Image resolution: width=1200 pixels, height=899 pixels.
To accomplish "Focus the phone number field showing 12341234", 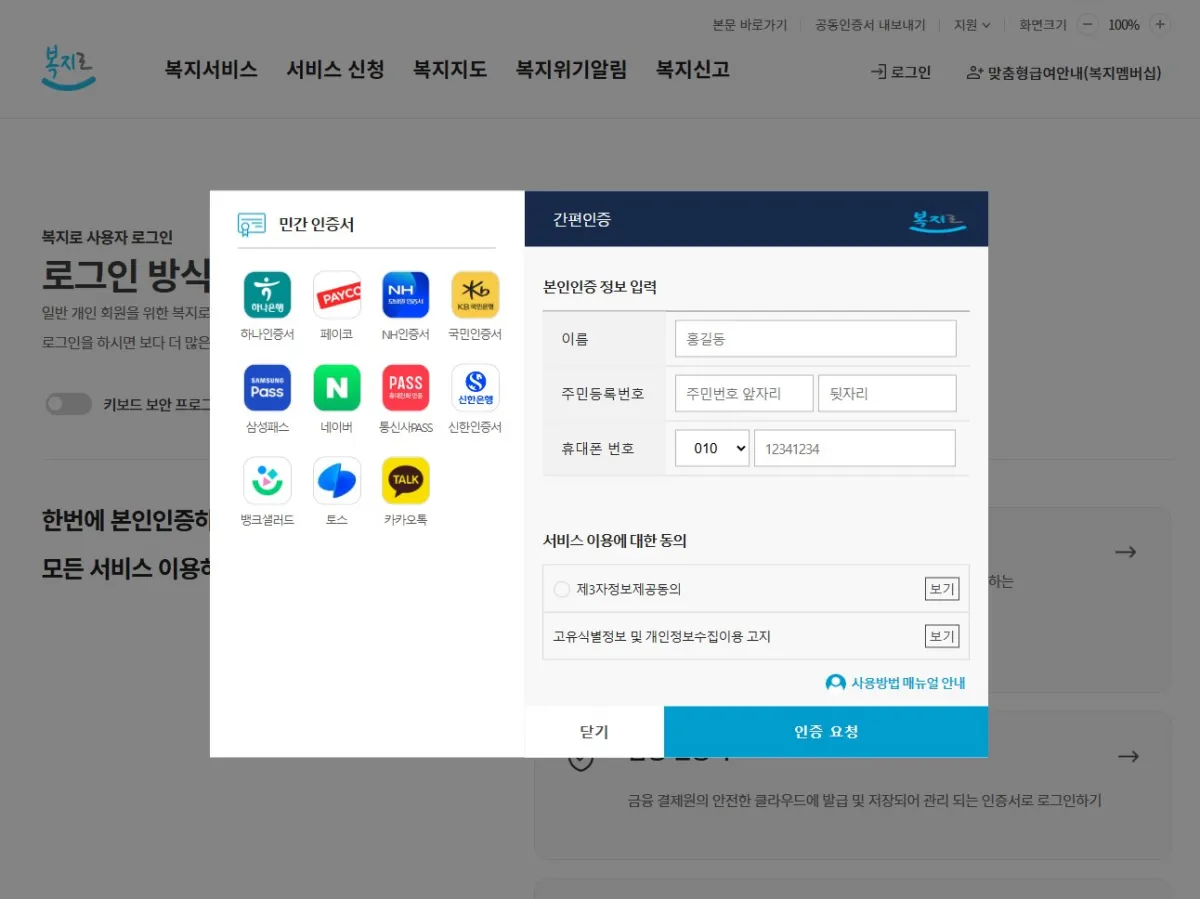I will click(x=855, y=448).
